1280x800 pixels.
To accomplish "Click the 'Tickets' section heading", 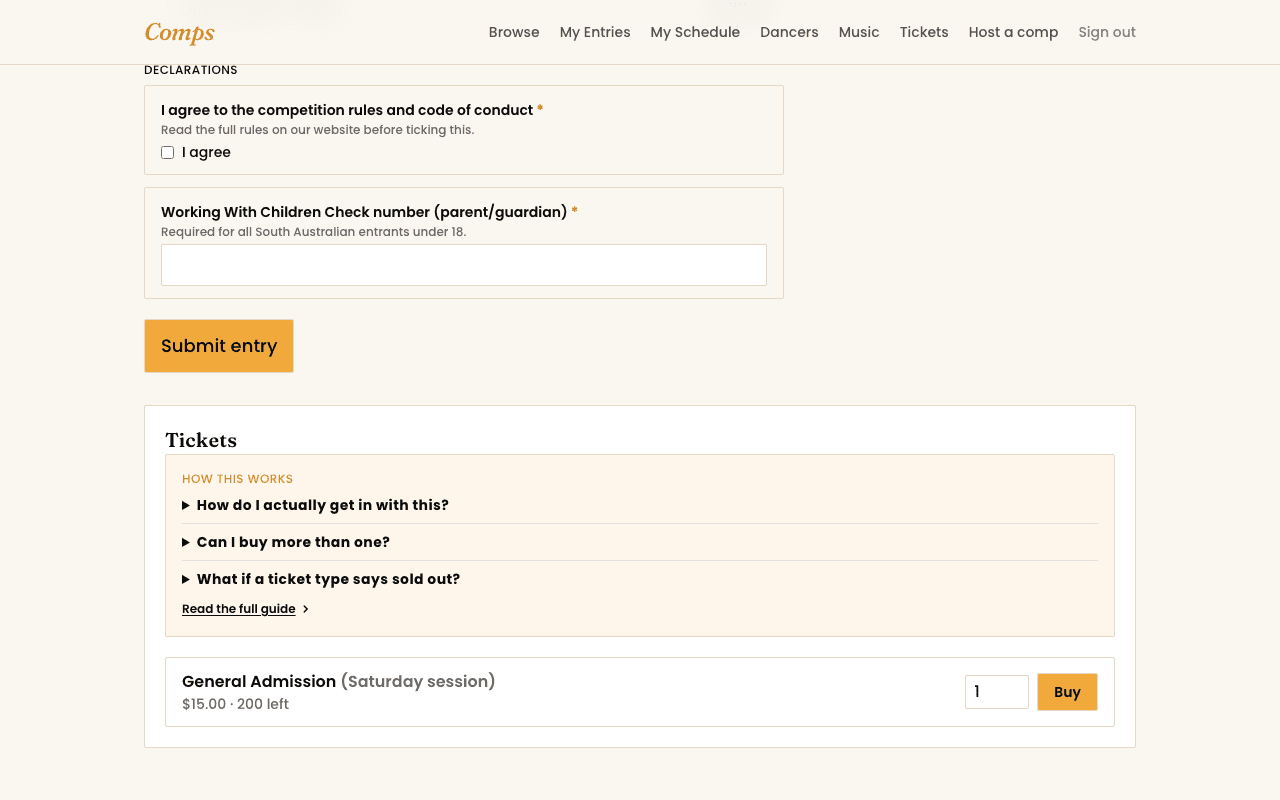I will tap(201, 440).
